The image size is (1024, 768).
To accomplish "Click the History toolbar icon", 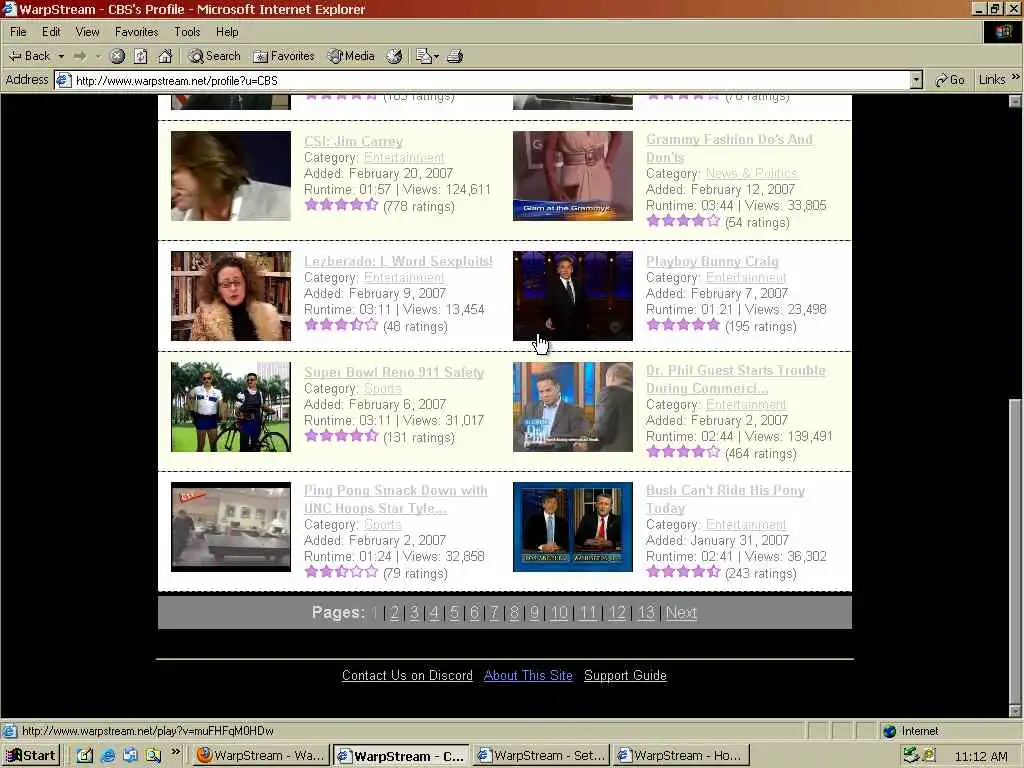I will pyautogui.click(x=394, y=56).
